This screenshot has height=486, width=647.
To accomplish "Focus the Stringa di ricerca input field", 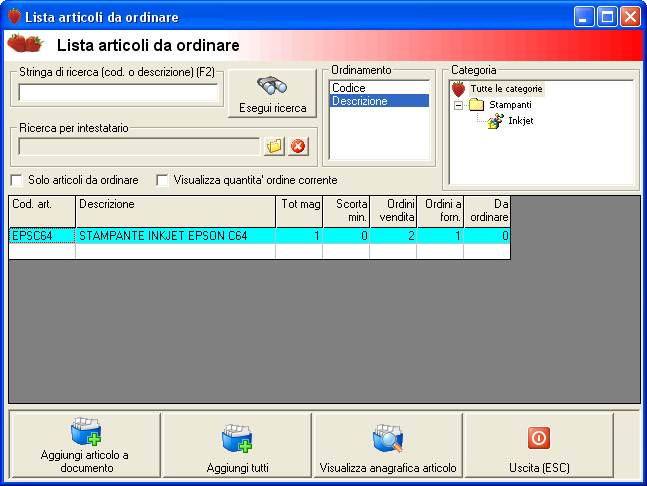I will (118, 92).
